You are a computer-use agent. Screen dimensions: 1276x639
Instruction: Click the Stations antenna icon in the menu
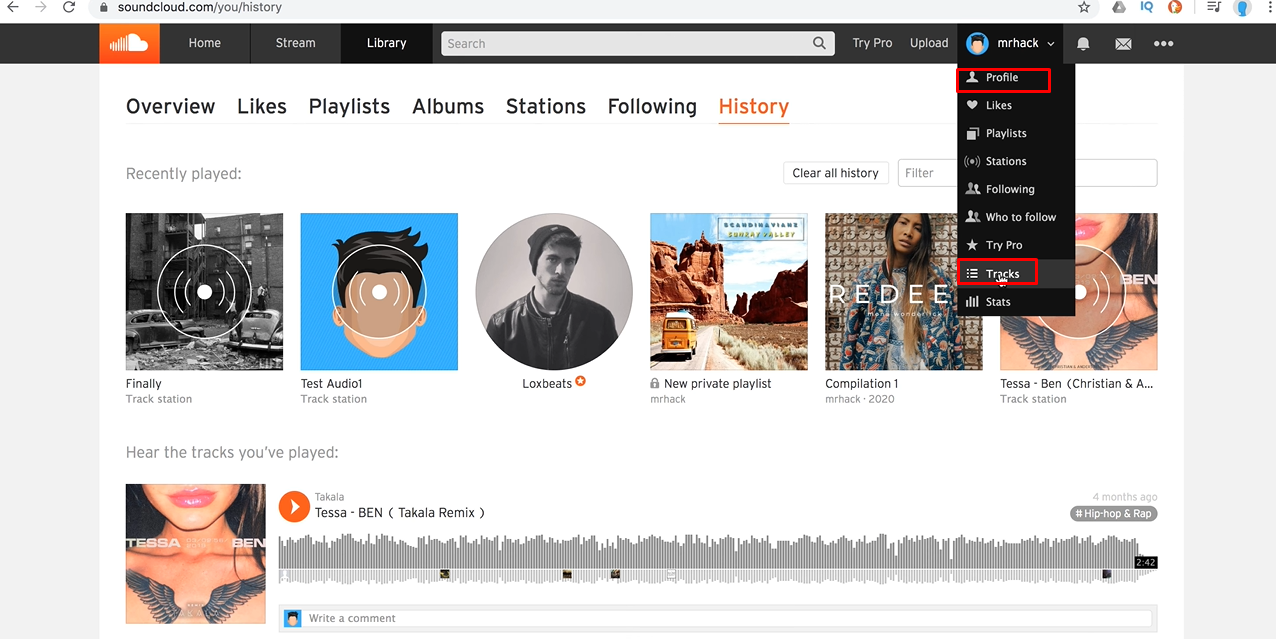pyautogui.click(x=972, y=161)
